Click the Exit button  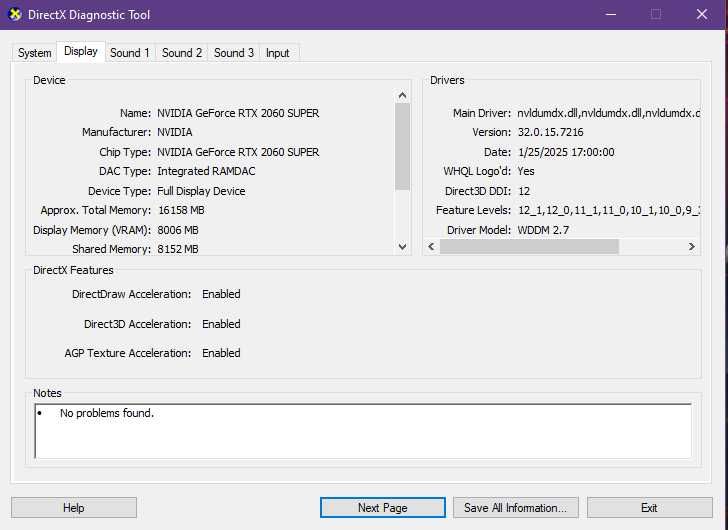(x=649, y=508)
